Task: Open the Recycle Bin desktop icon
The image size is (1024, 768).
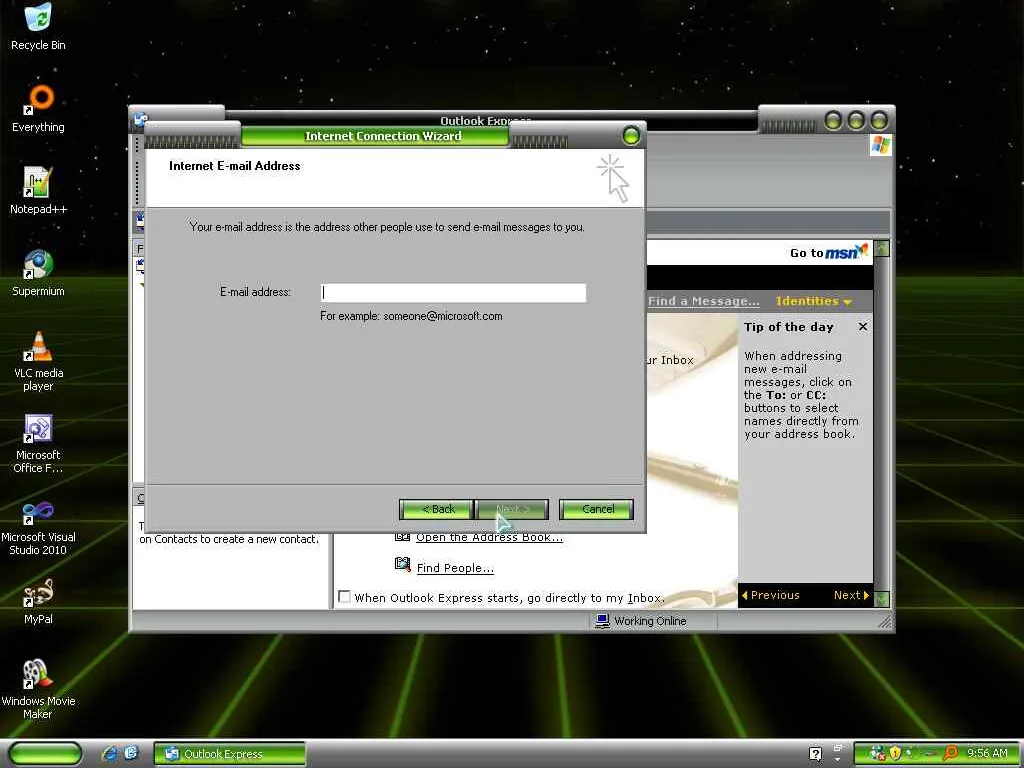Action: pos(38,26)
